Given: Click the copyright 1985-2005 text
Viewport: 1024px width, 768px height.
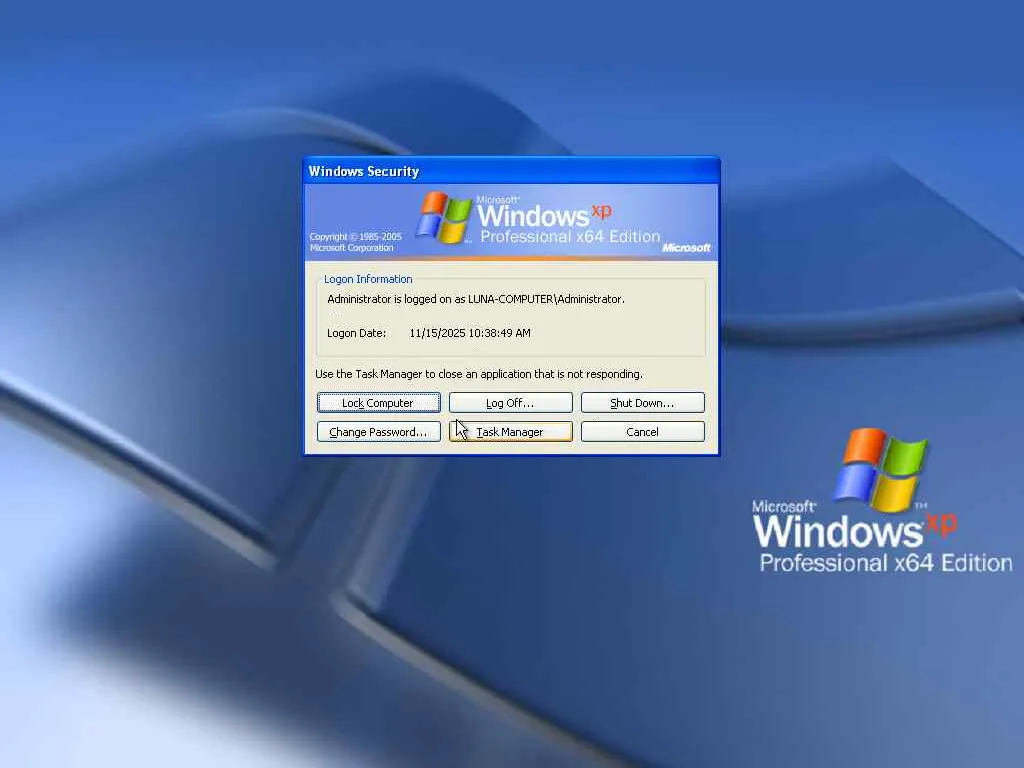Looking at the screenshot, I should pos(355,242).
